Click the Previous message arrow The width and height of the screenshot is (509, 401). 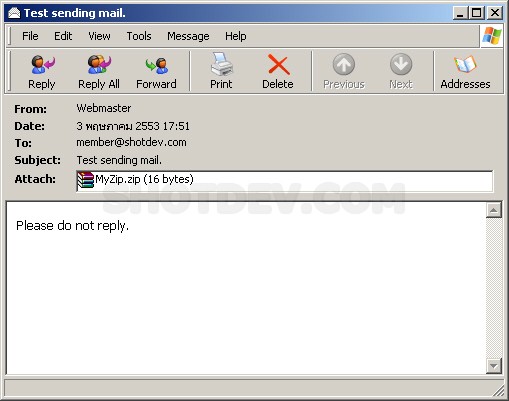coord(344,65)
